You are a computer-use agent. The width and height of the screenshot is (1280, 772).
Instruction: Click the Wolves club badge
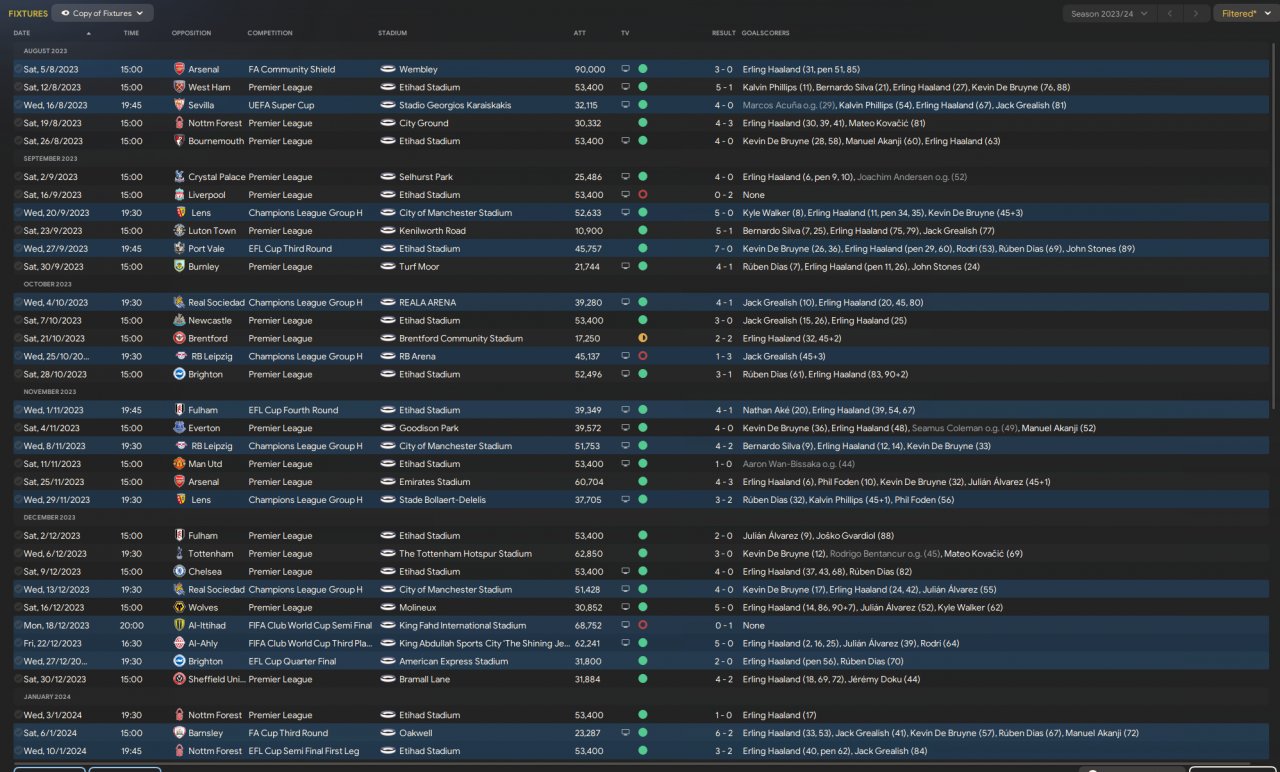[x=179, y=608]
